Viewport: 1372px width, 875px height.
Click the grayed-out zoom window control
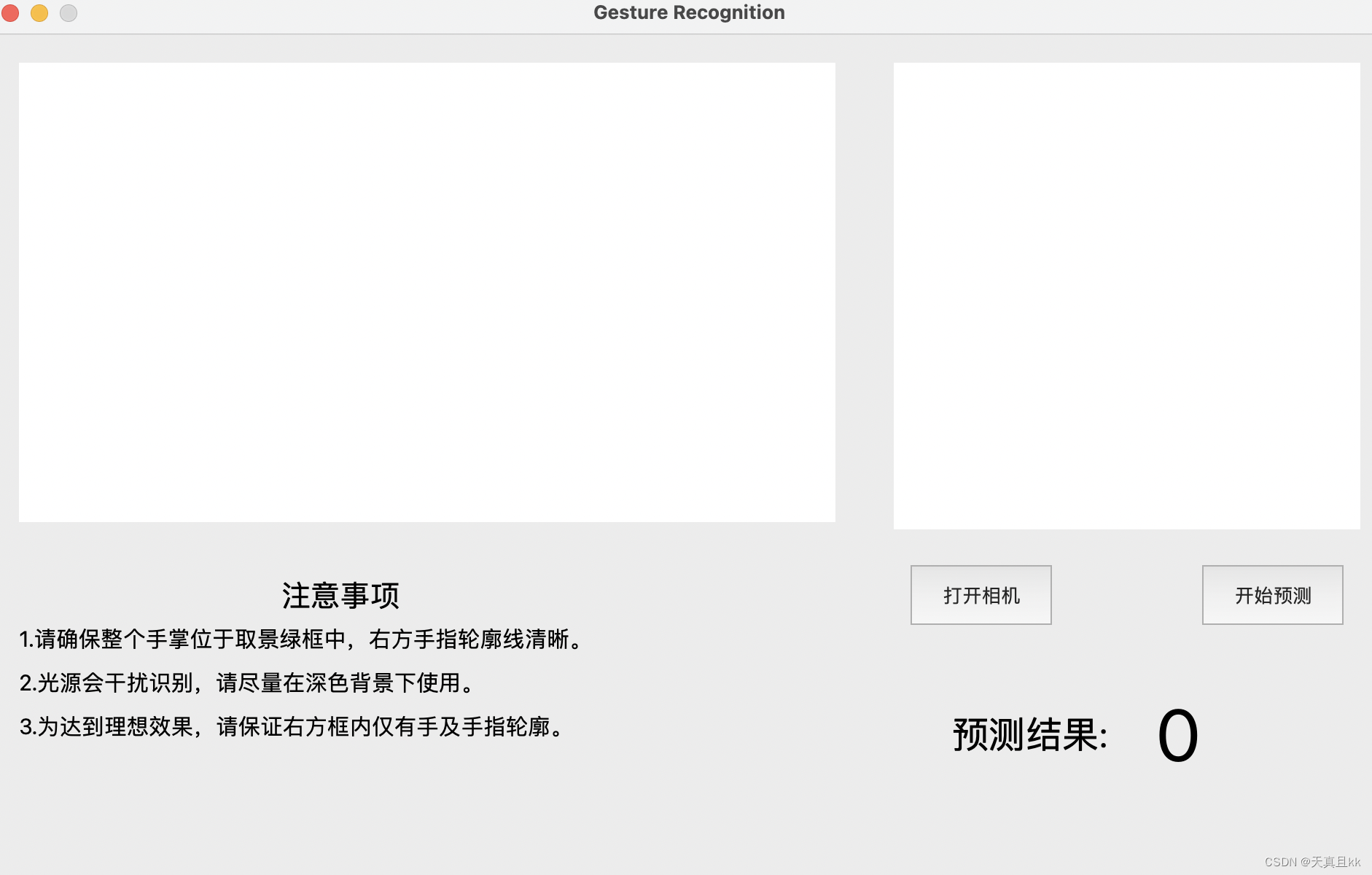click(x=69, y=13)
